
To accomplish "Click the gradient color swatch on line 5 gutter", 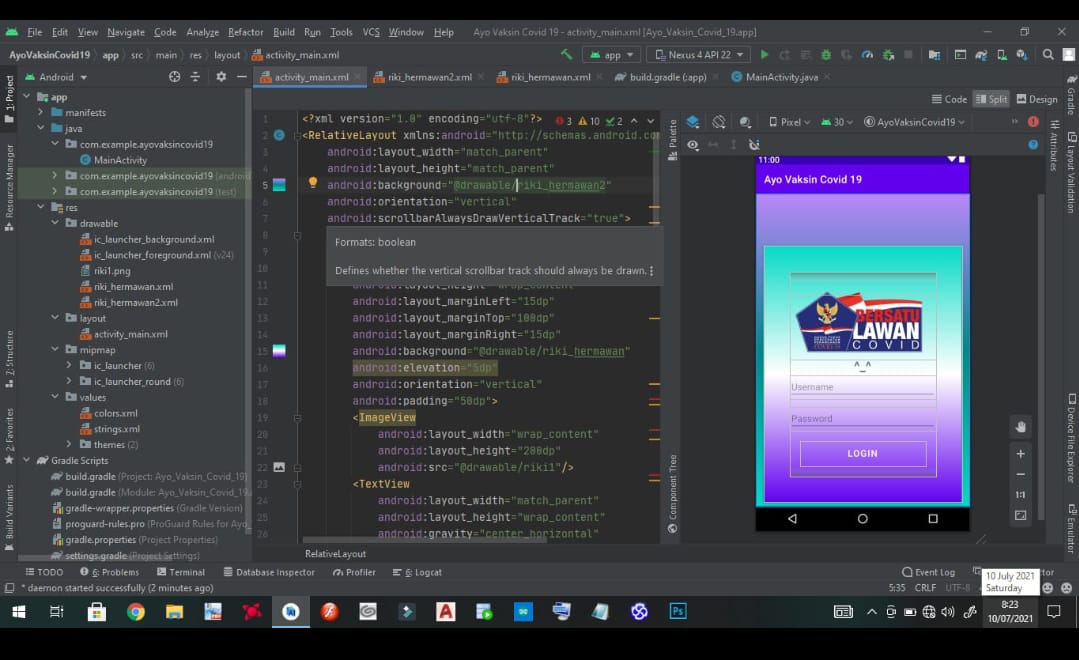I will 279,185.
